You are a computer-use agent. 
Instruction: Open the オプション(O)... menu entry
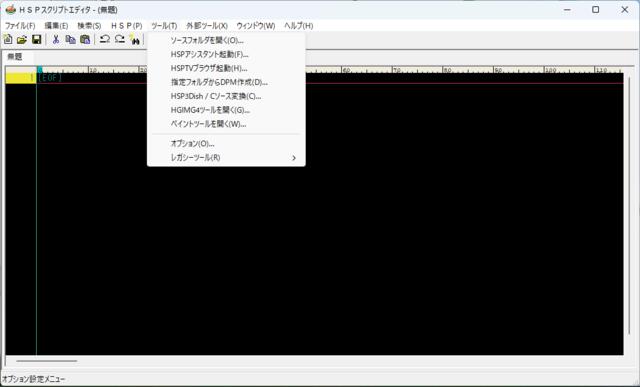[226, 144]
